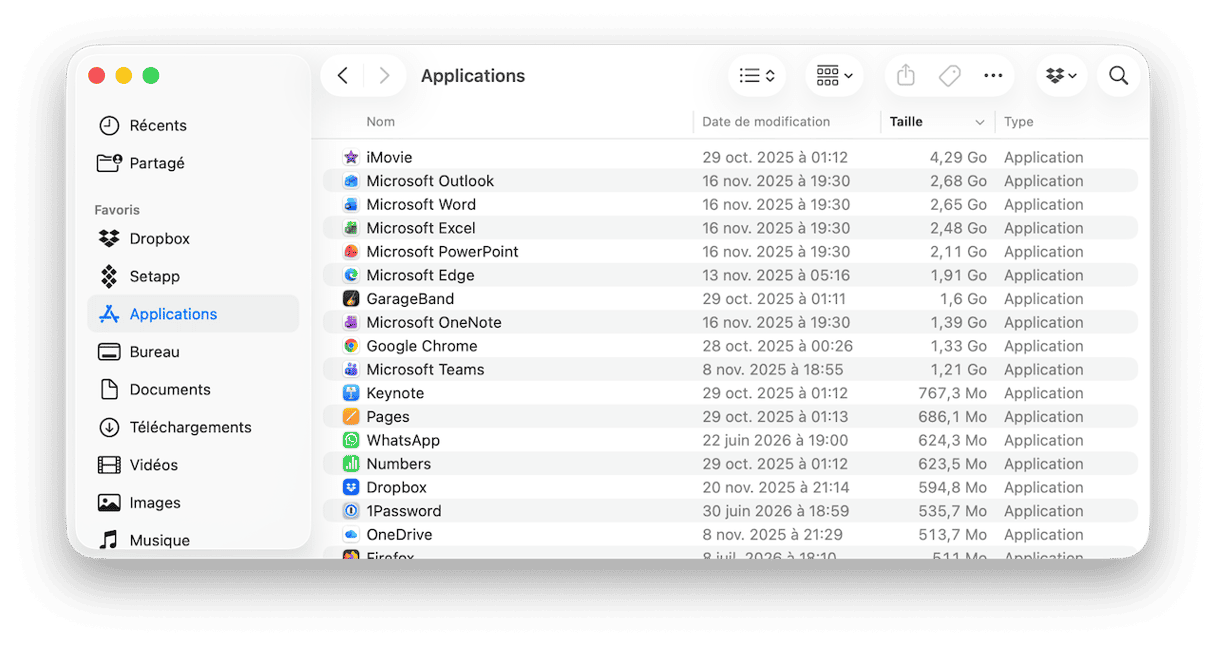Viewport: 1216px width, 646px height.
Task: Click the Microsoft Outlook app icon
Action: coord(351,181)
